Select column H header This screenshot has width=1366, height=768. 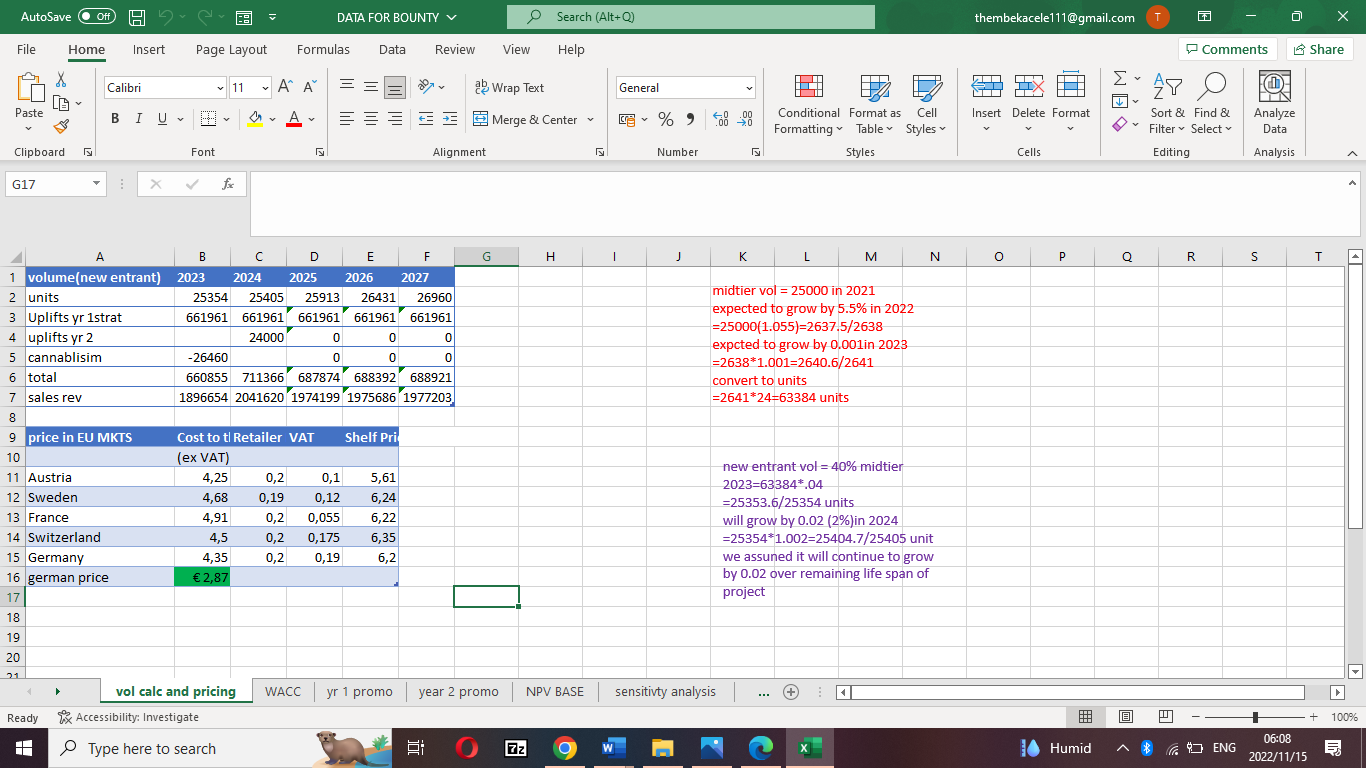pos(550,257)
